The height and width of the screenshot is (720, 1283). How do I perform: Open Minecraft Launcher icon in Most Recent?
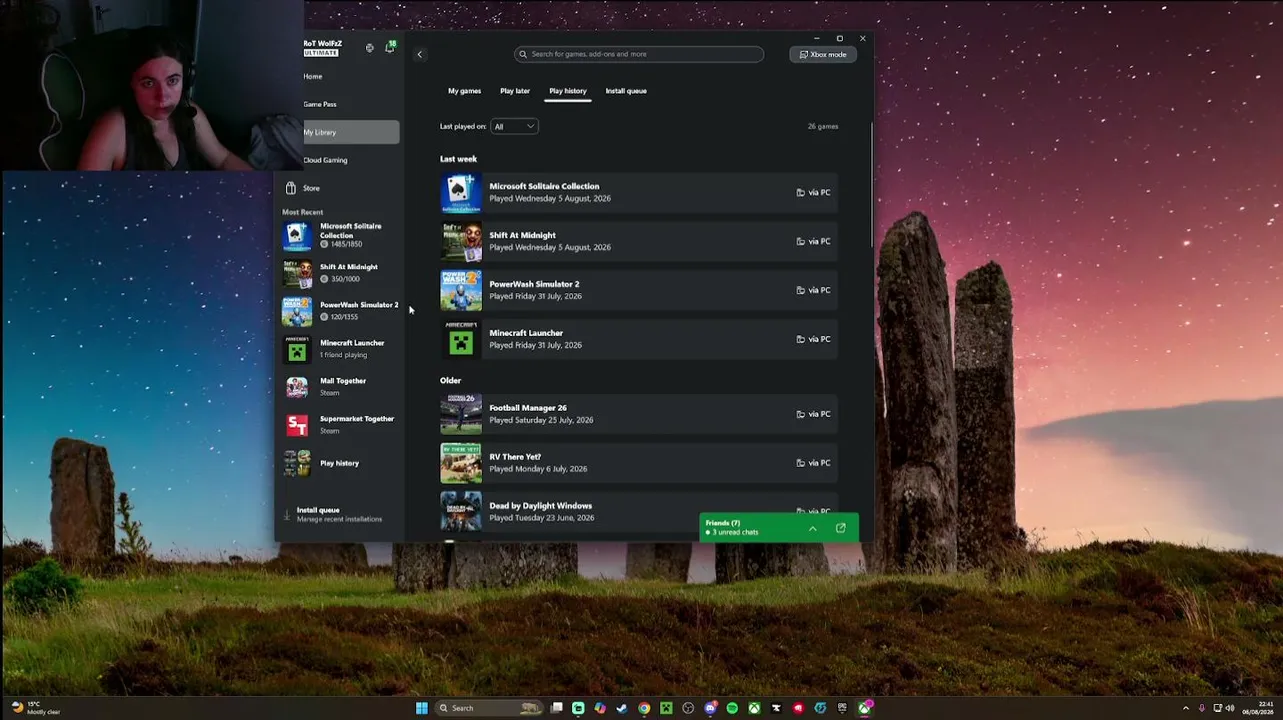pyautogui.click(x=297, y=349)
